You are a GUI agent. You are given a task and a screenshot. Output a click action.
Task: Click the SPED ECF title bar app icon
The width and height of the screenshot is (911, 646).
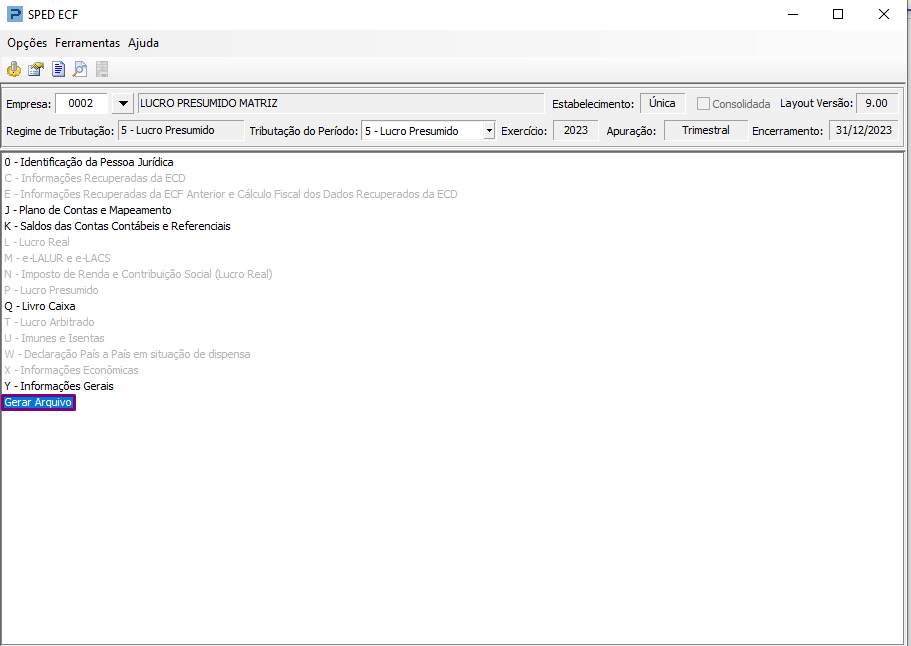coord(15,14)
